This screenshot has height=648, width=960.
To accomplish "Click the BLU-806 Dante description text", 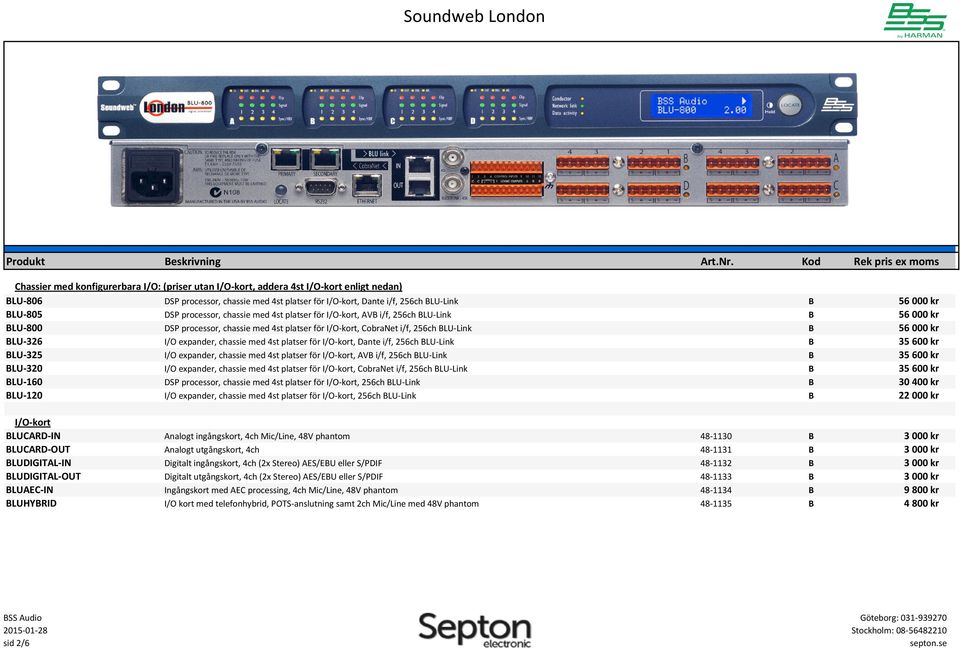I will tap(311, 301).
